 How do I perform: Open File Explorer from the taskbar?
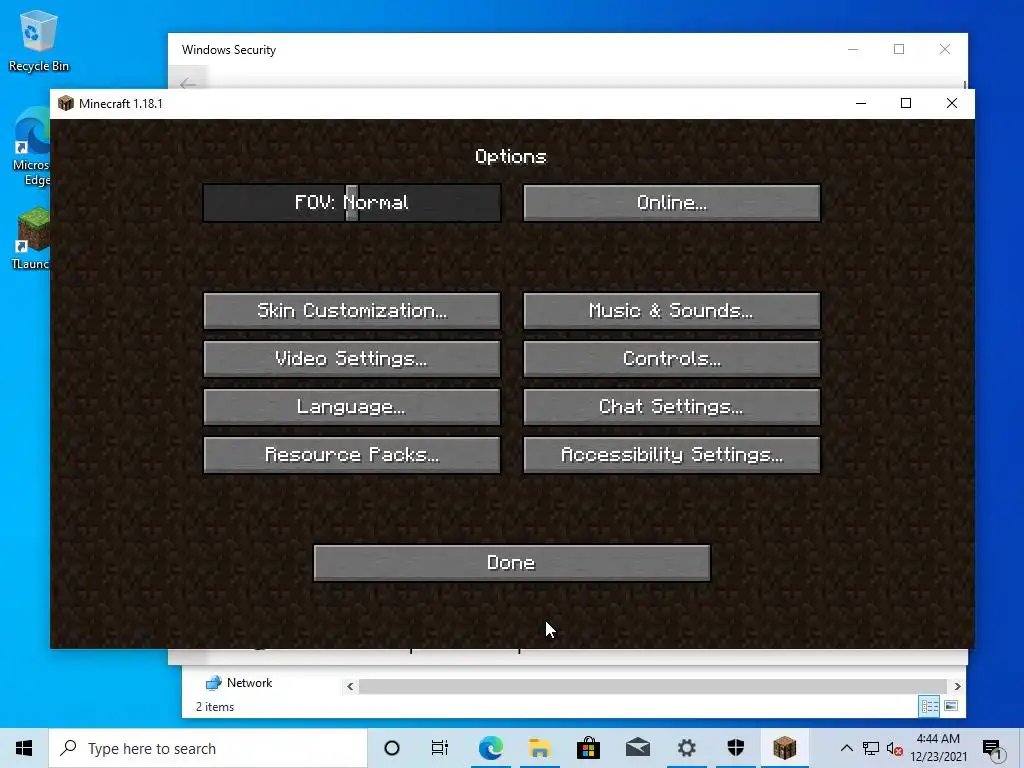point(539,748)
